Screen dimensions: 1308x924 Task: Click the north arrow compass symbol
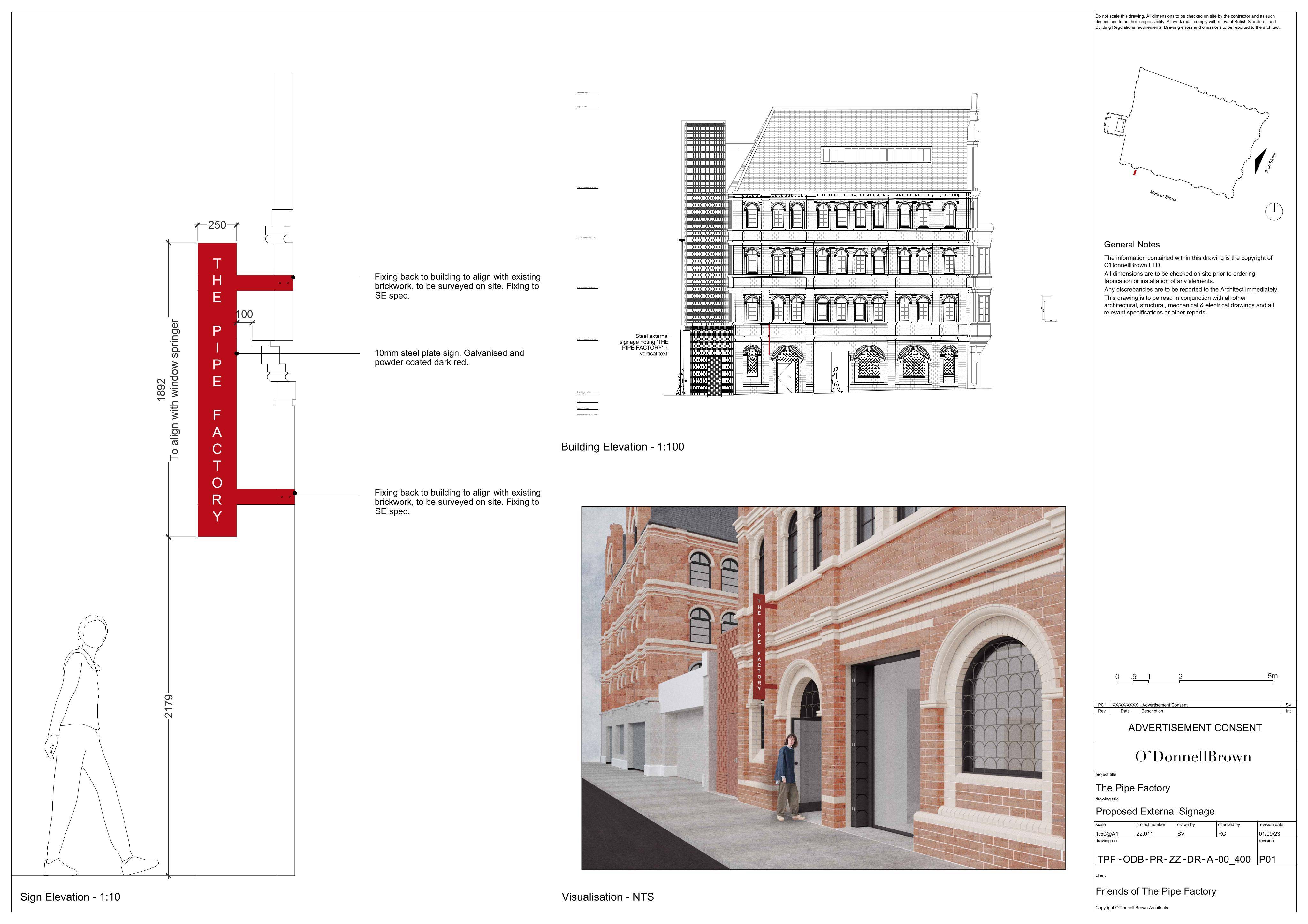coord(1274,211)
